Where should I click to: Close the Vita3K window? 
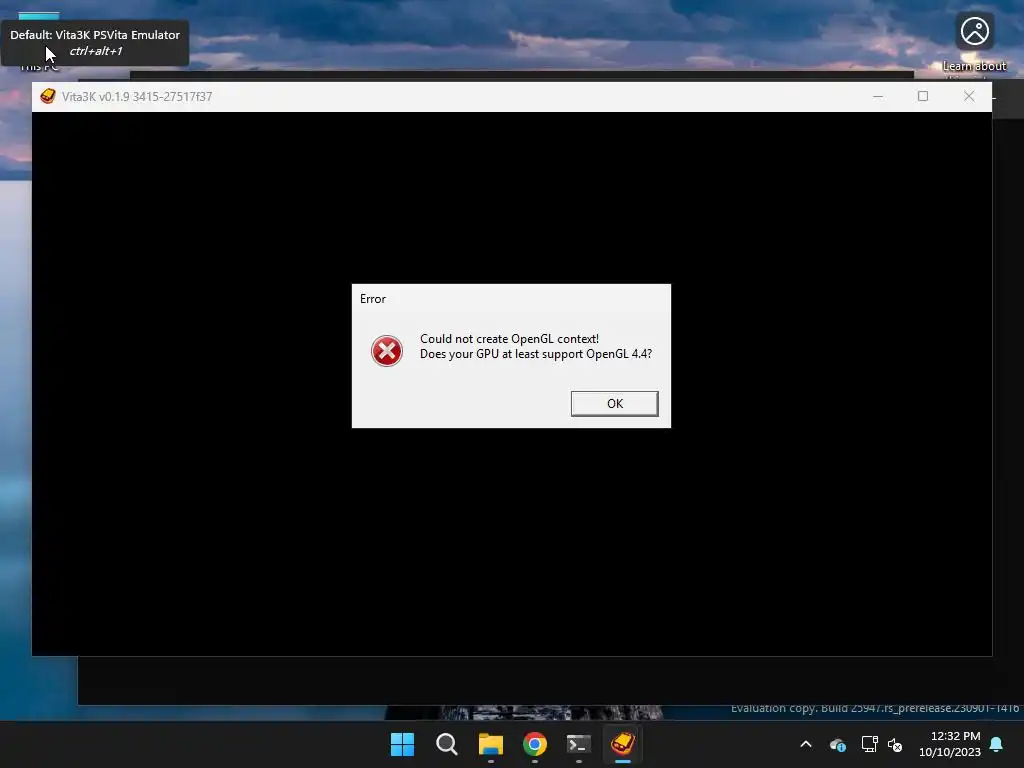[x=969, y=96]
